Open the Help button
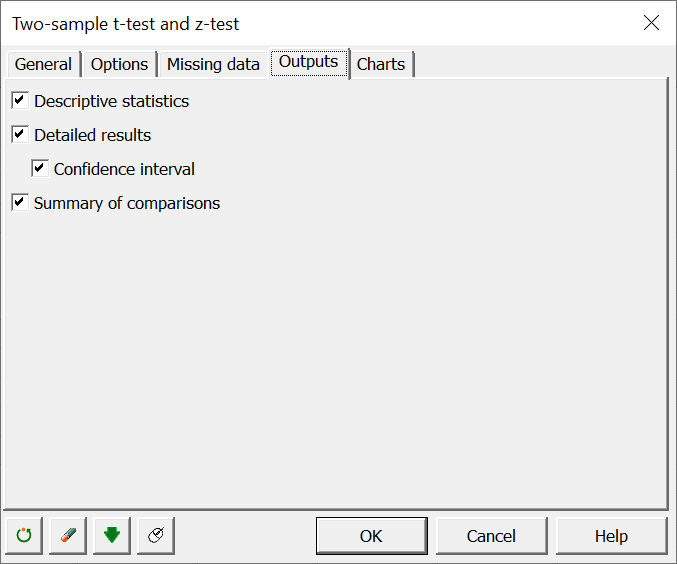The image size is (677, 564). tap(611, 536)
